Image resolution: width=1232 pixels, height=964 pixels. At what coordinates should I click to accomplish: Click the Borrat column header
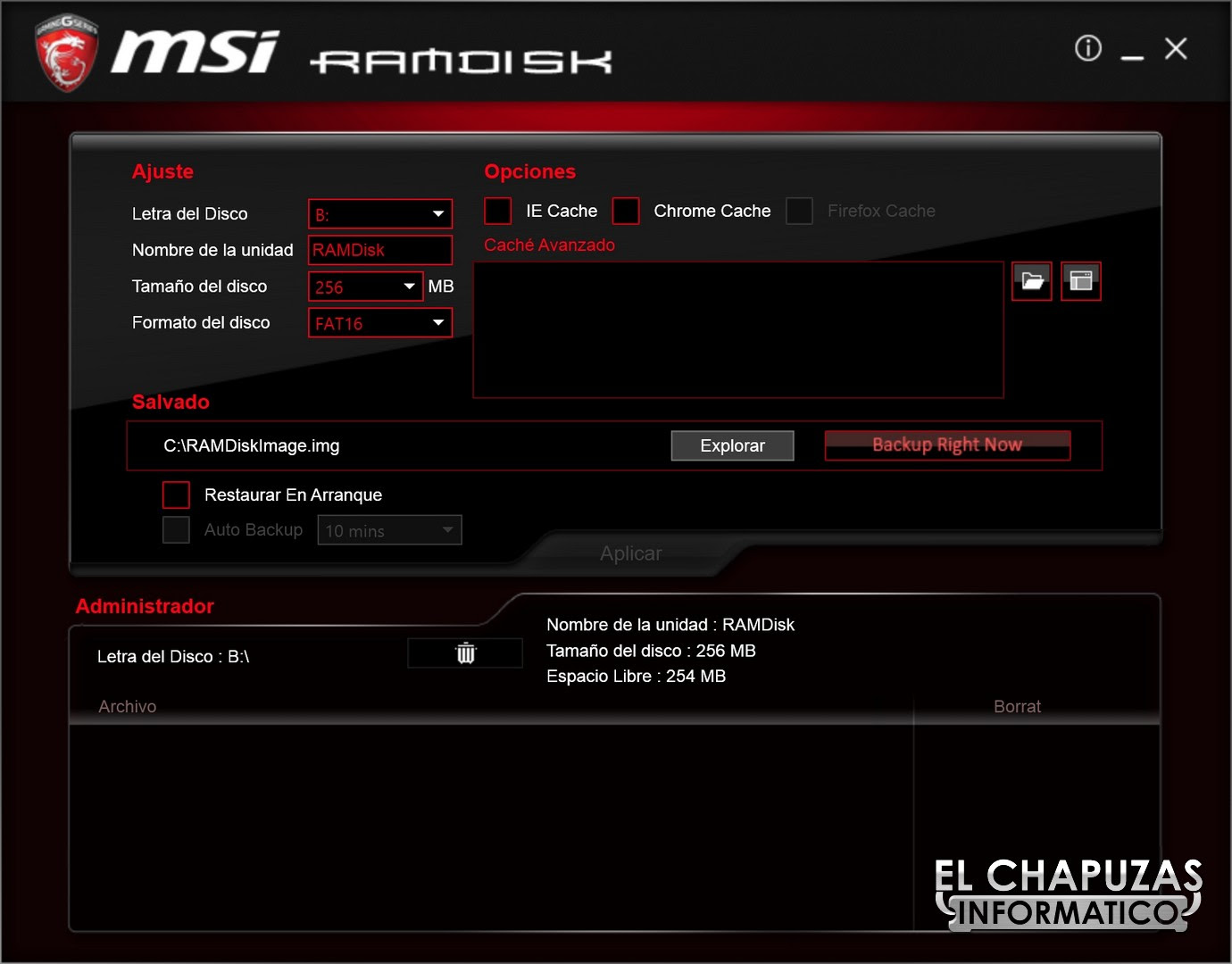[1017, 706]
